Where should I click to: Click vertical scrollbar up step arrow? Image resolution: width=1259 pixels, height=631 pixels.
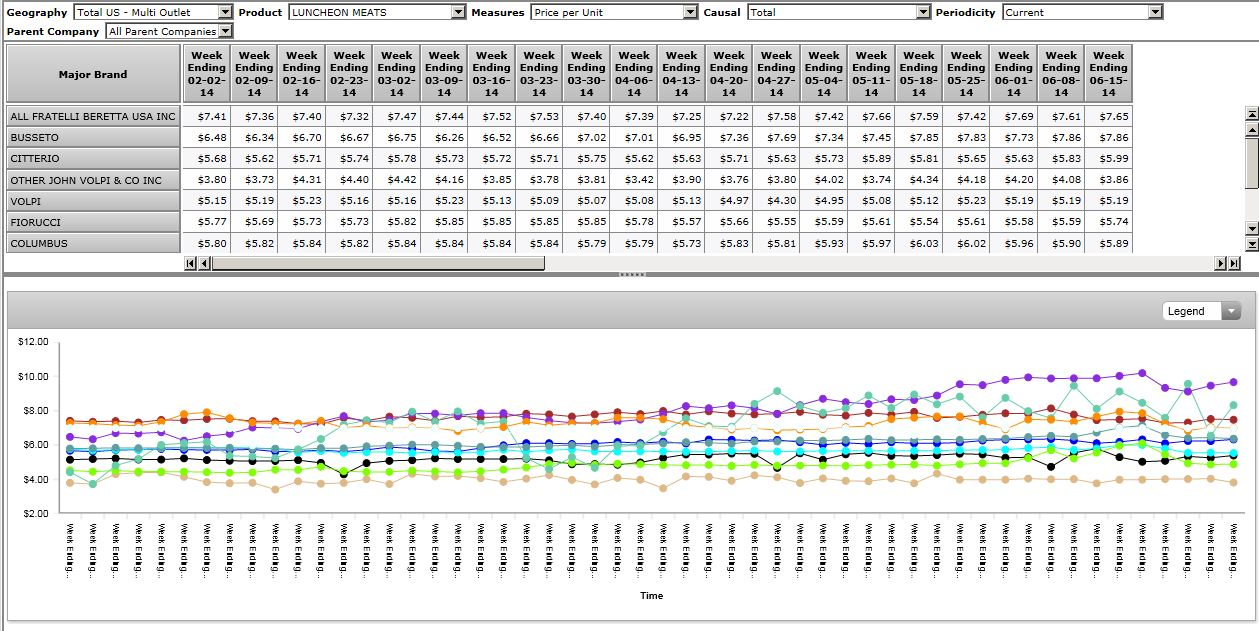[1251, 128]
